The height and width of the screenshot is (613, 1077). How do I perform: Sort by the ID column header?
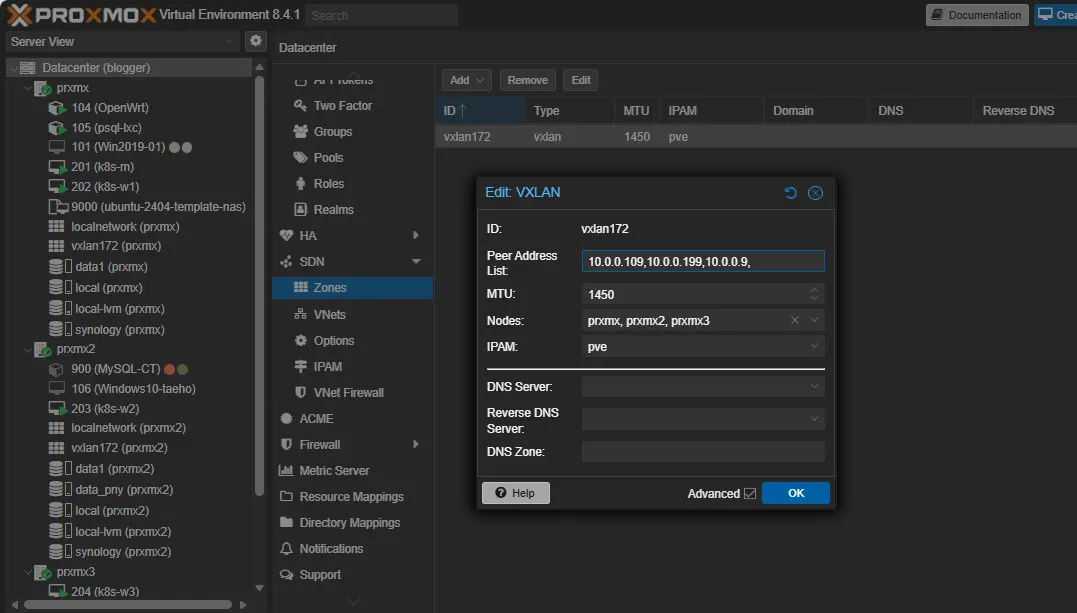point(479,111)
